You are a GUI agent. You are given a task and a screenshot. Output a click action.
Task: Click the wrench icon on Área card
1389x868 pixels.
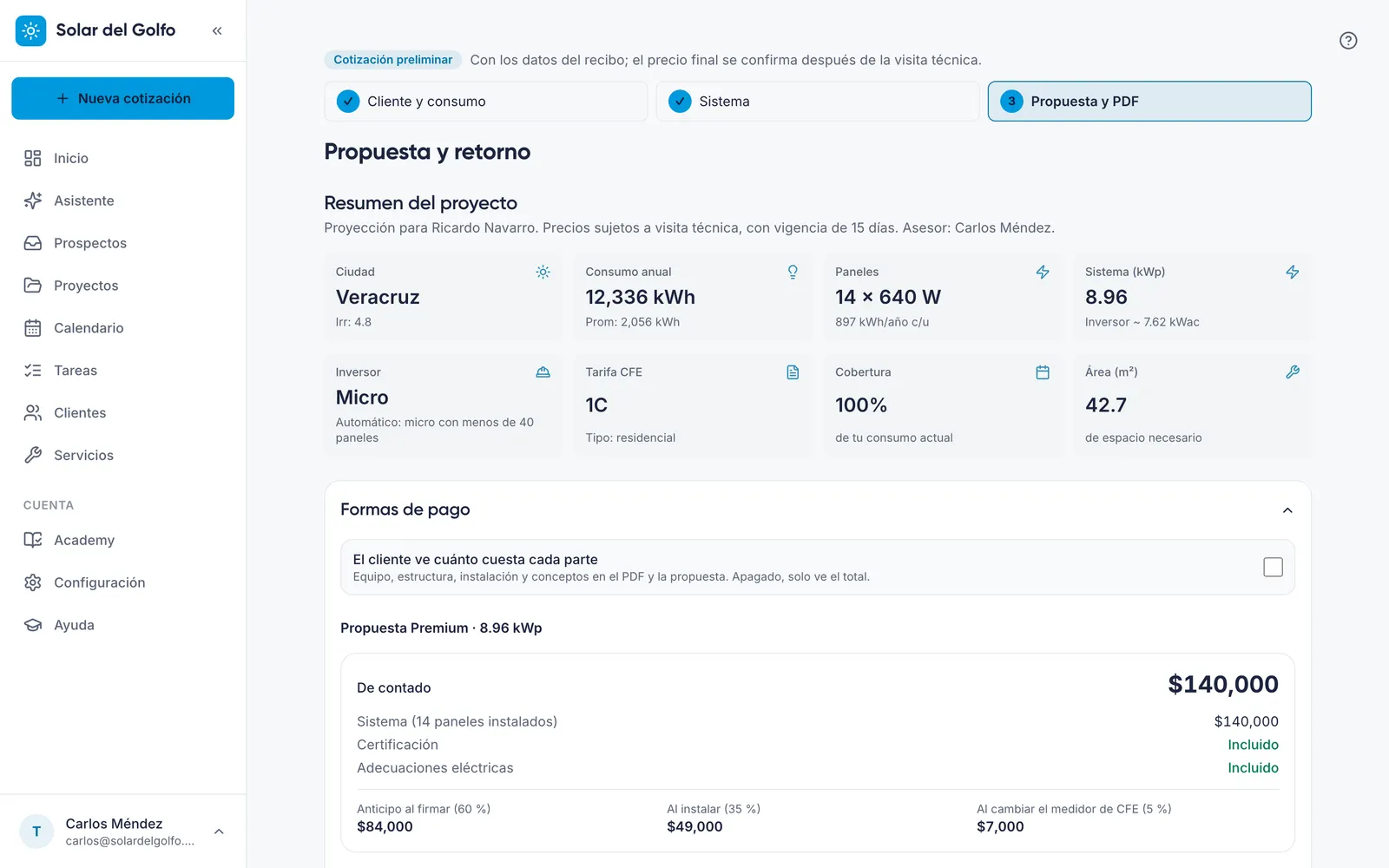tap(1293, 372)
